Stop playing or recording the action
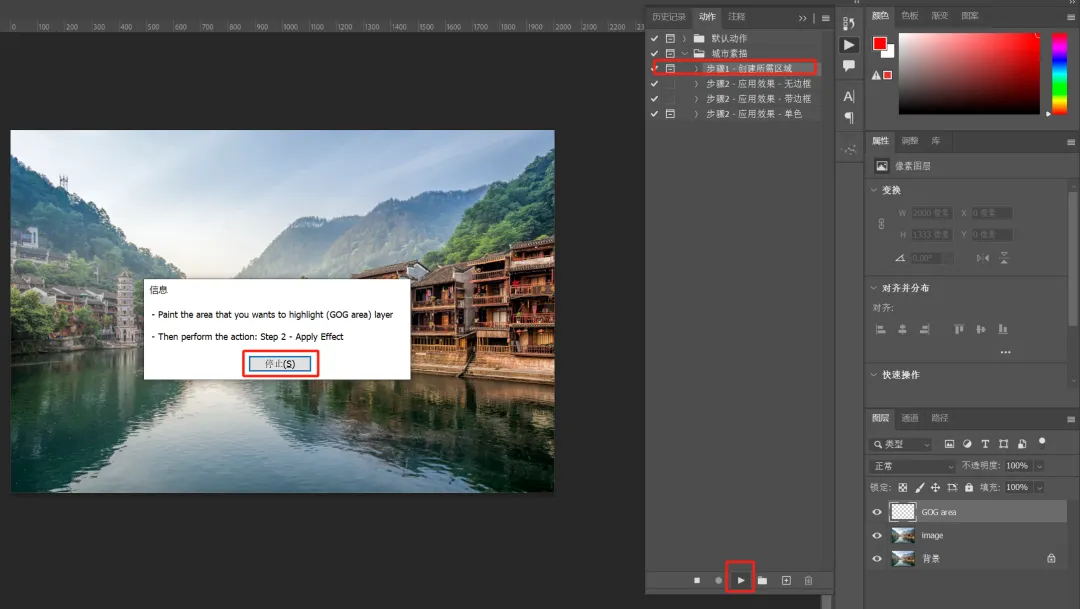The image size is (1080, 609). pos(697,581)
